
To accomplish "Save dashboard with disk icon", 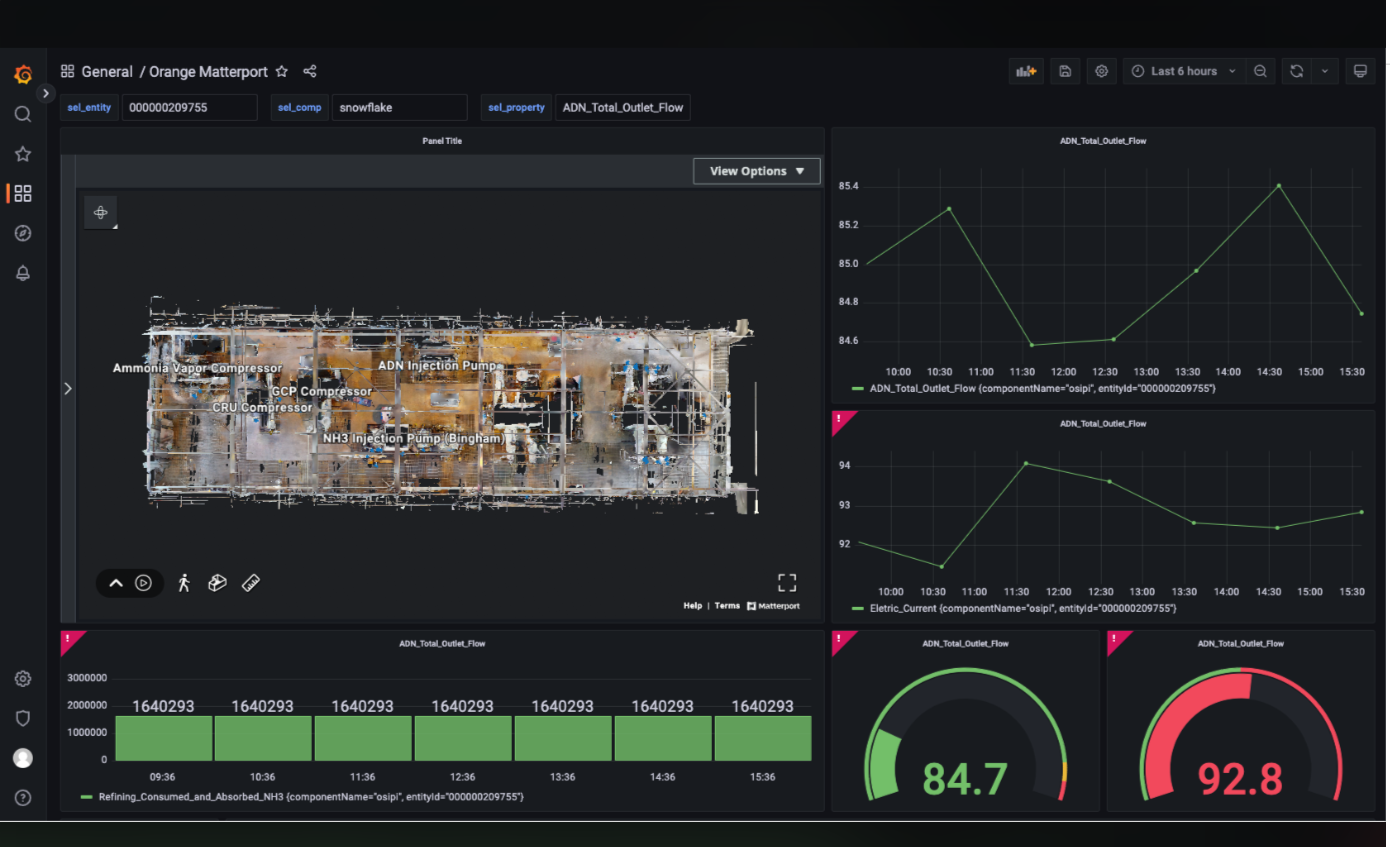I will click(1065, 71).
